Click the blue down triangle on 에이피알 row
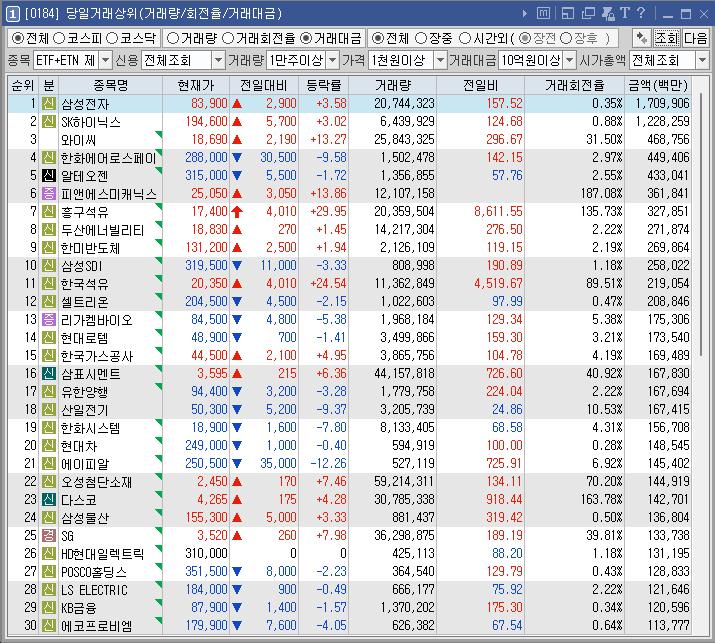Image resolution: width=715 pixels, height=643 pixels. [x=237, y=463]
